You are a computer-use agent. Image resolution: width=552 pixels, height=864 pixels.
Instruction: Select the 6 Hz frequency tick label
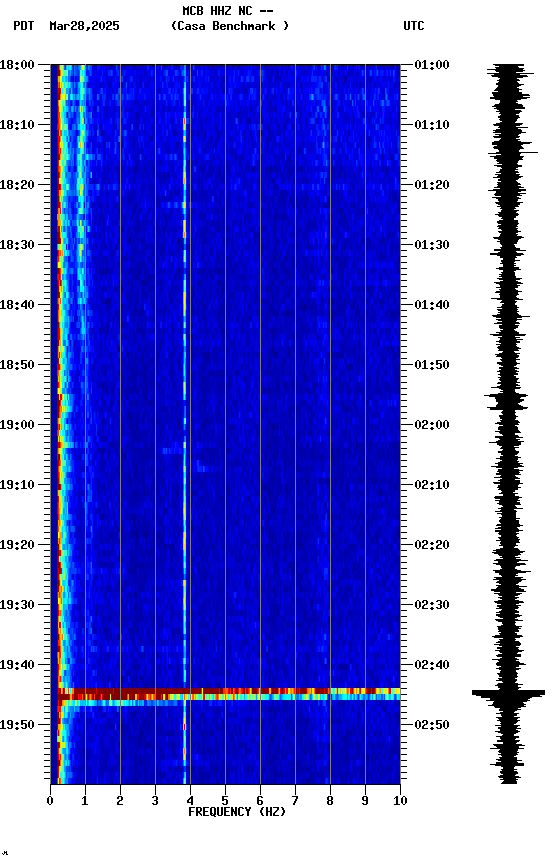(260, 801)
